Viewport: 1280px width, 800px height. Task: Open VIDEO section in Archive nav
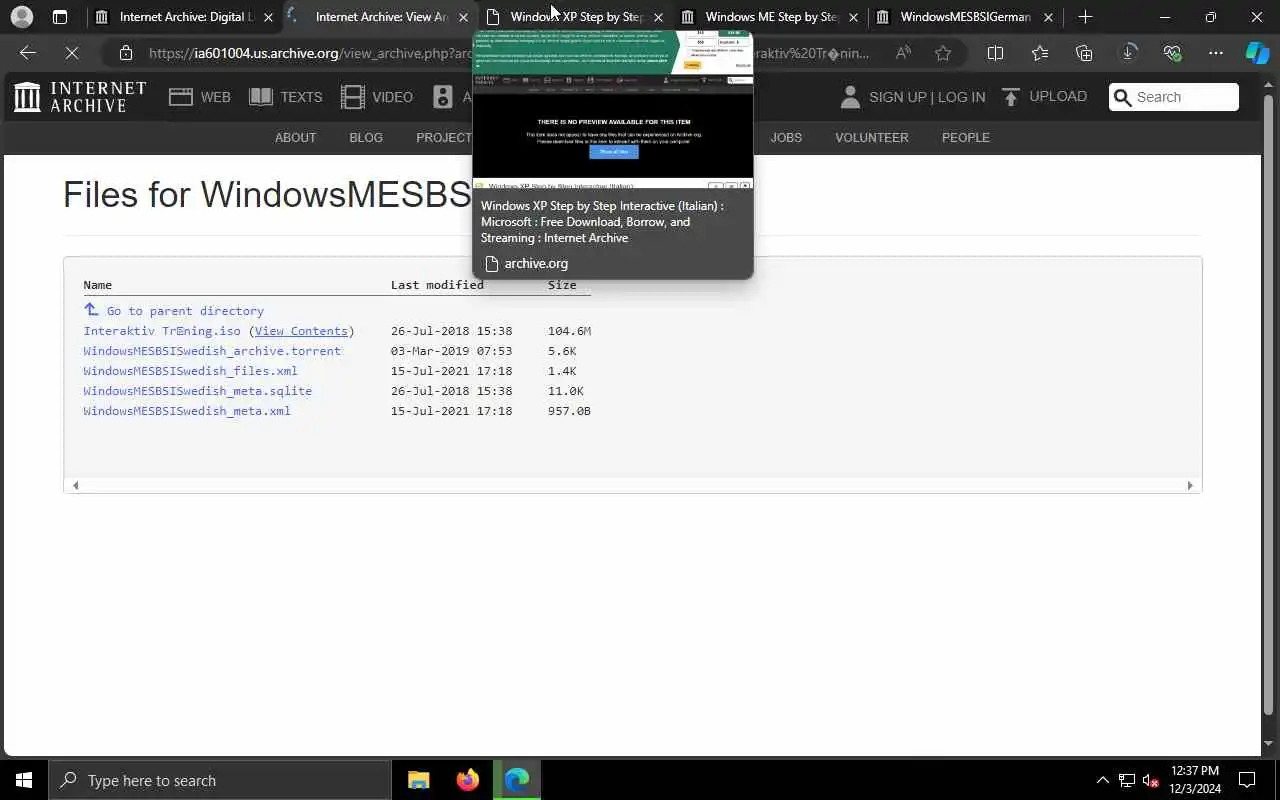(377, 97)
